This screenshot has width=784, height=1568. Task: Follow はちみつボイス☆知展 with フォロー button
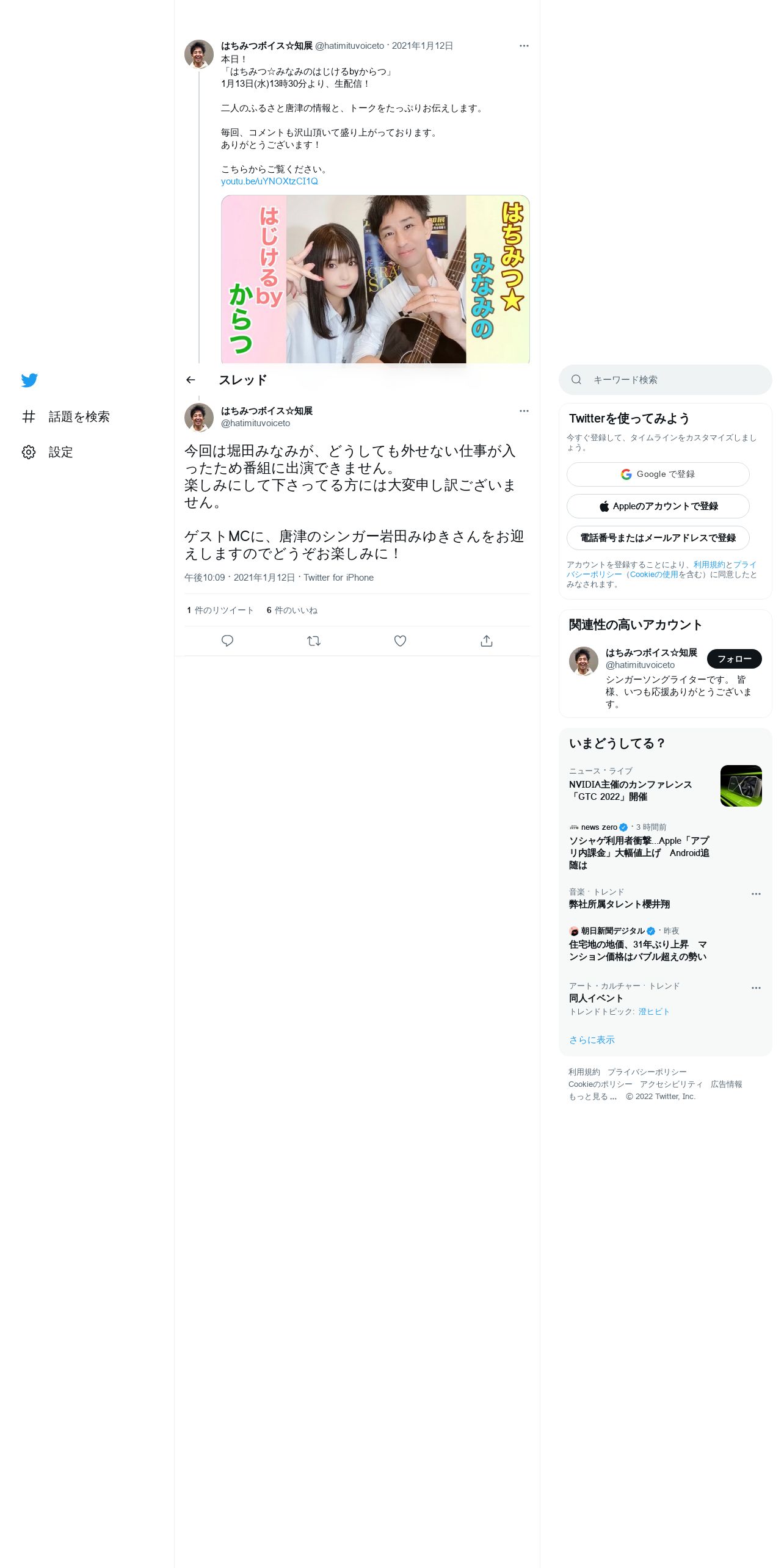734,659
